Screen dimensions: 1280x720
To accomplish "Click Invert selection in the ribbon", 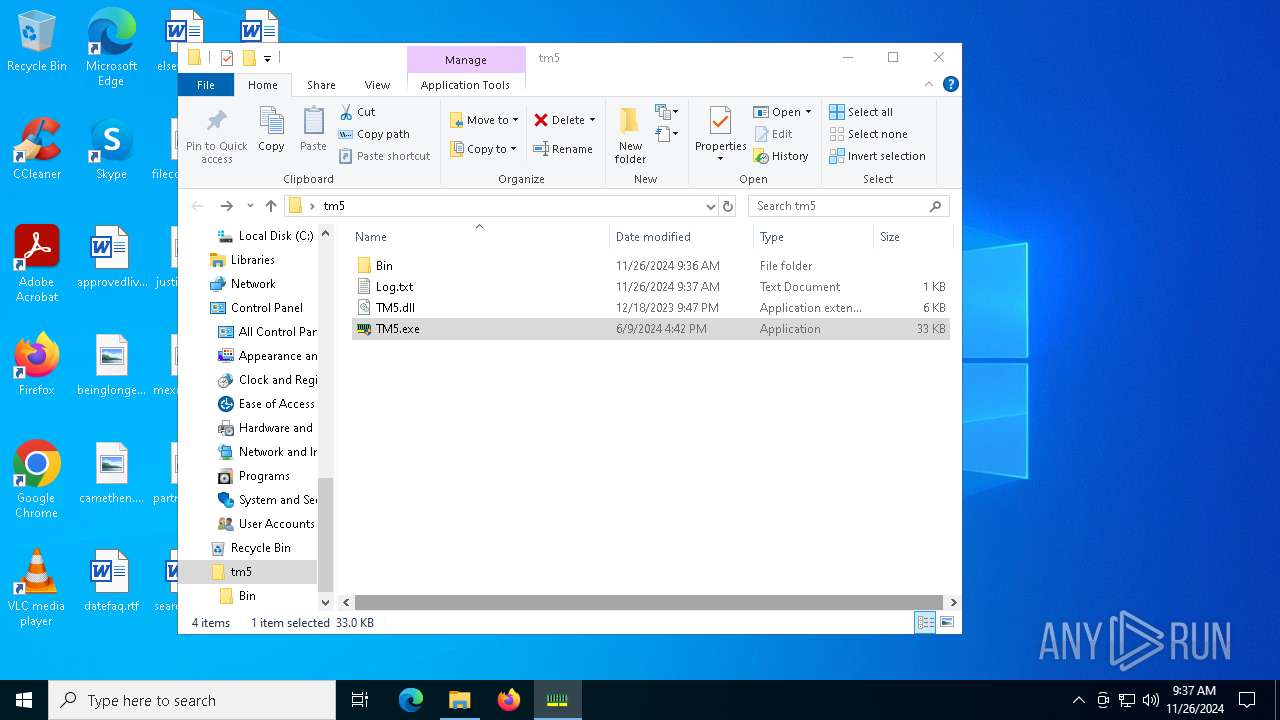I will [877, 156].
